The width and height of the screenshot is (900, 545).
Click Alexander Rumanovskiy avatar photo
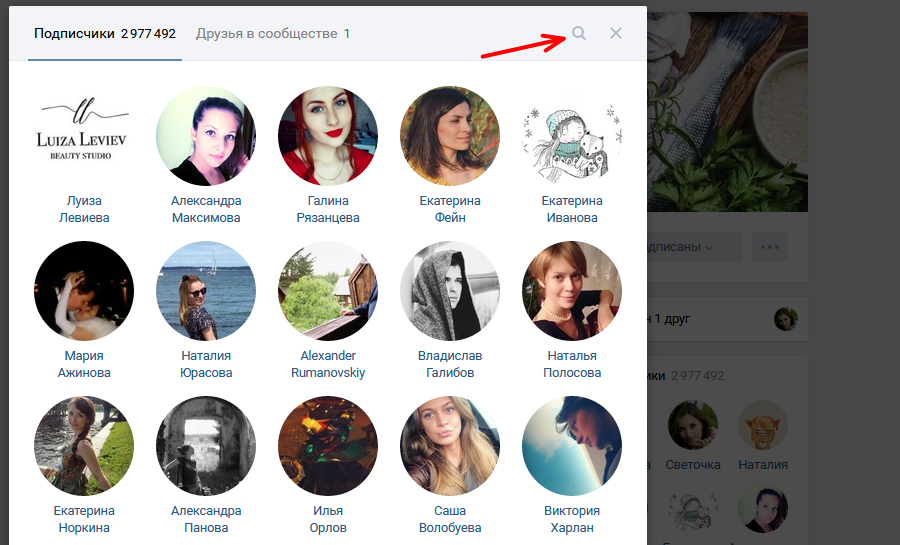(x=328, y=291)
